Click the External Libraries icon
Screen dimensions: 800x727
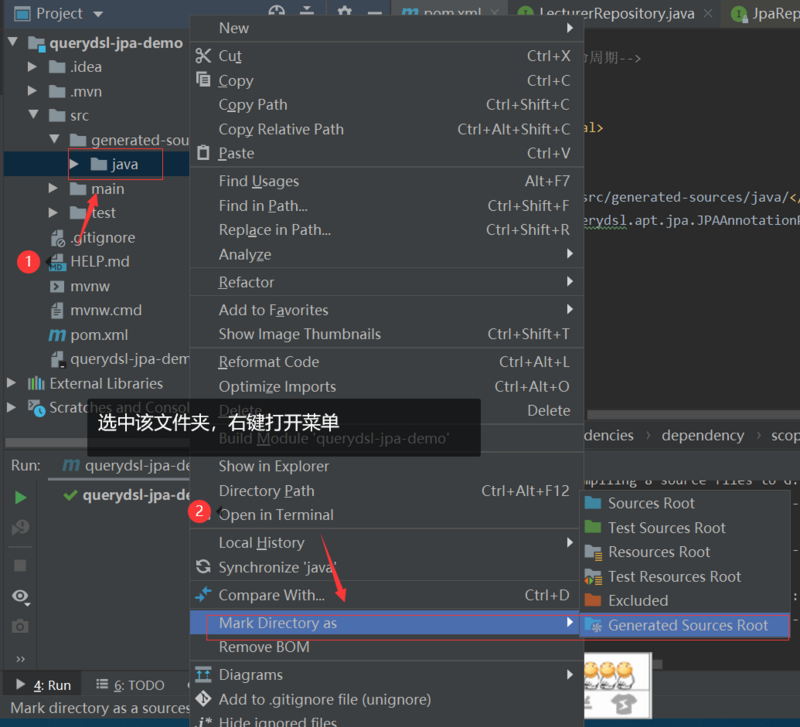pos(36,383)
